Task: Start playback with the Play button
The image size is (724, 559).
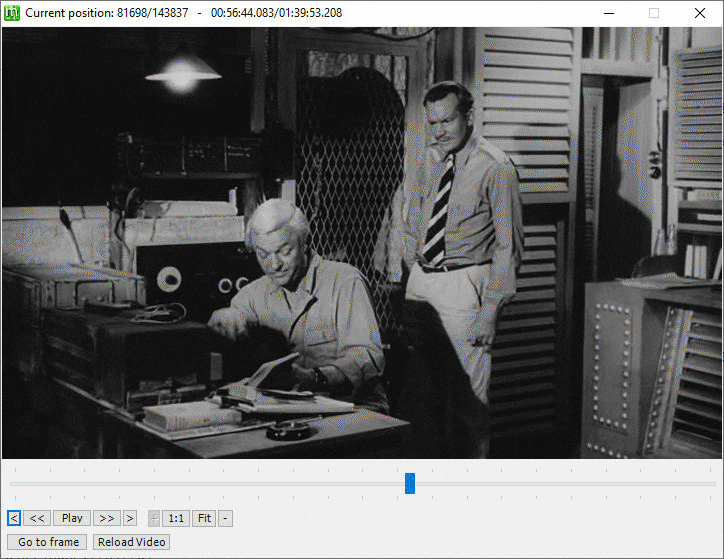Action: pyautogui.click(x=72, y=518)
